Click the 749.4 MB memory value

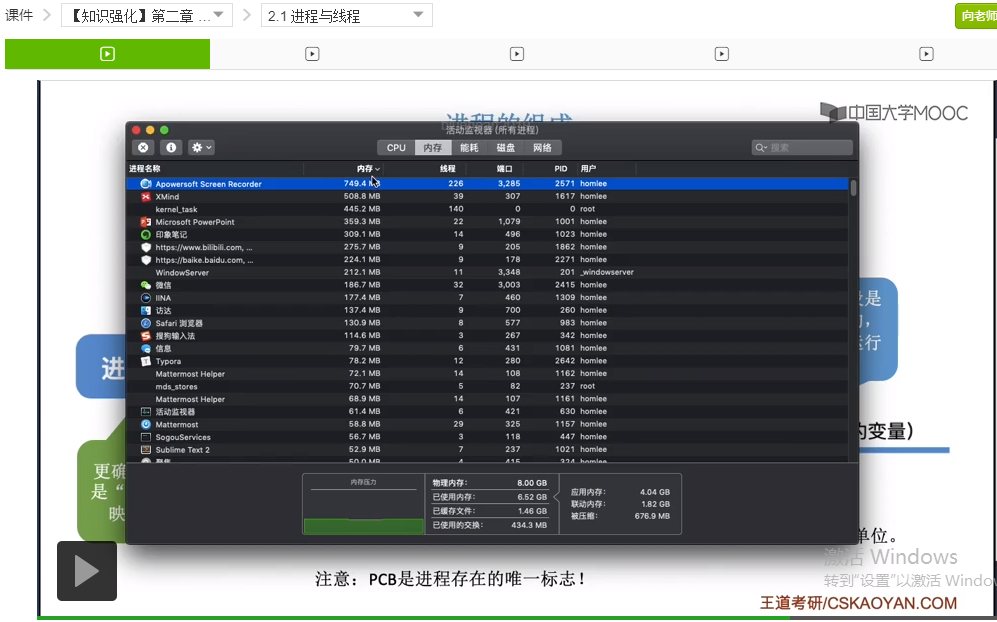tap(362, 184)
